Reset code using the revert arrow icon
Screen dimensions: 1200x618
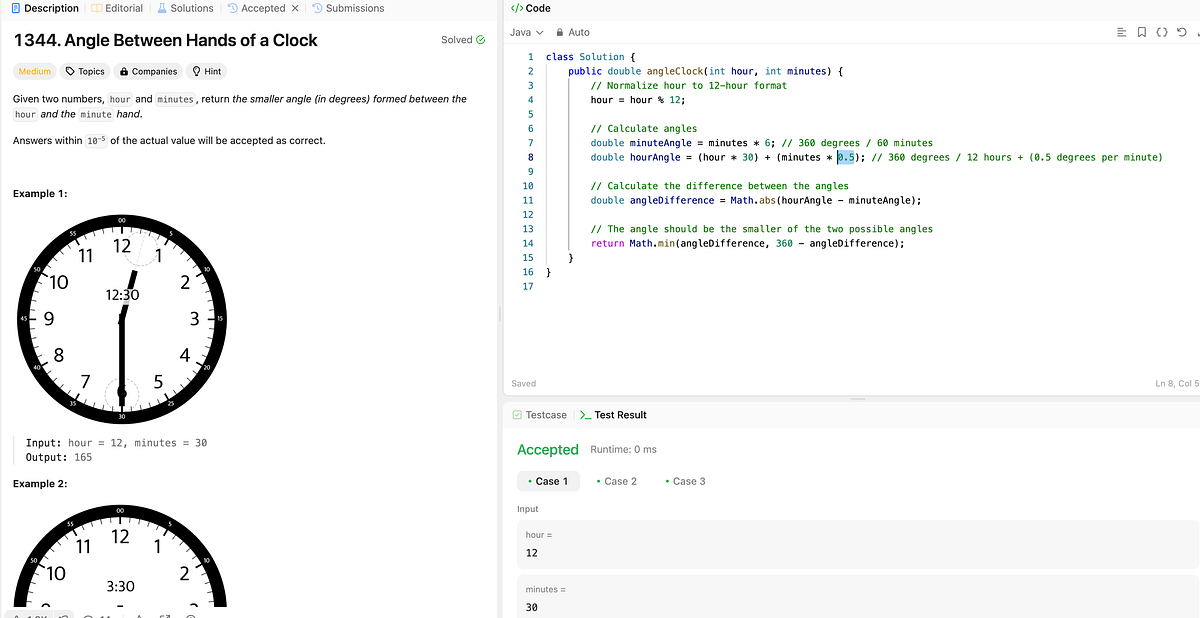click(x=1183, y=32)
